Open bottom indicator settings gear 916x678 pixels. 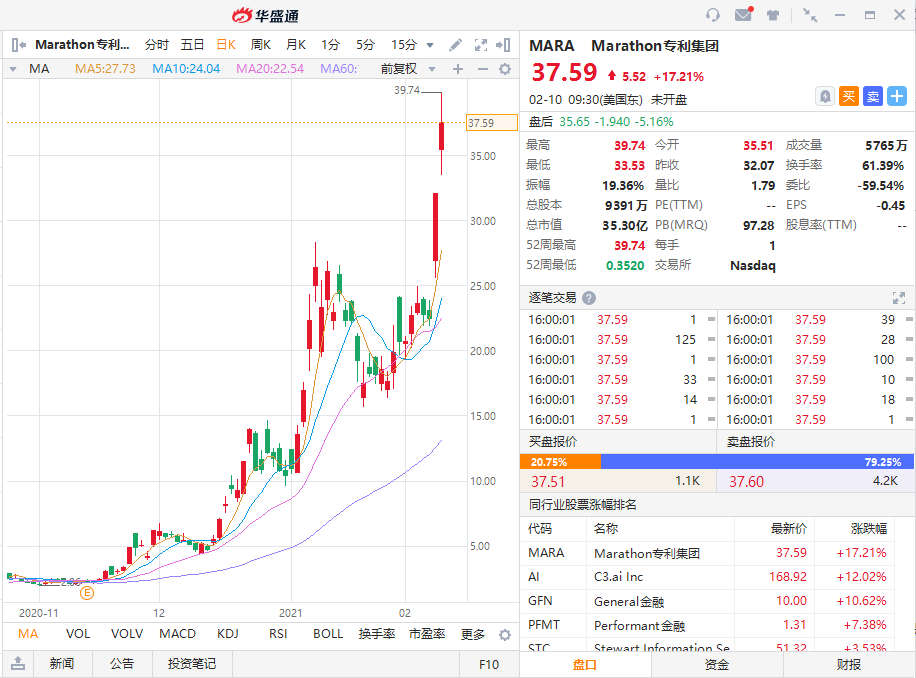(x=505, y=634)
